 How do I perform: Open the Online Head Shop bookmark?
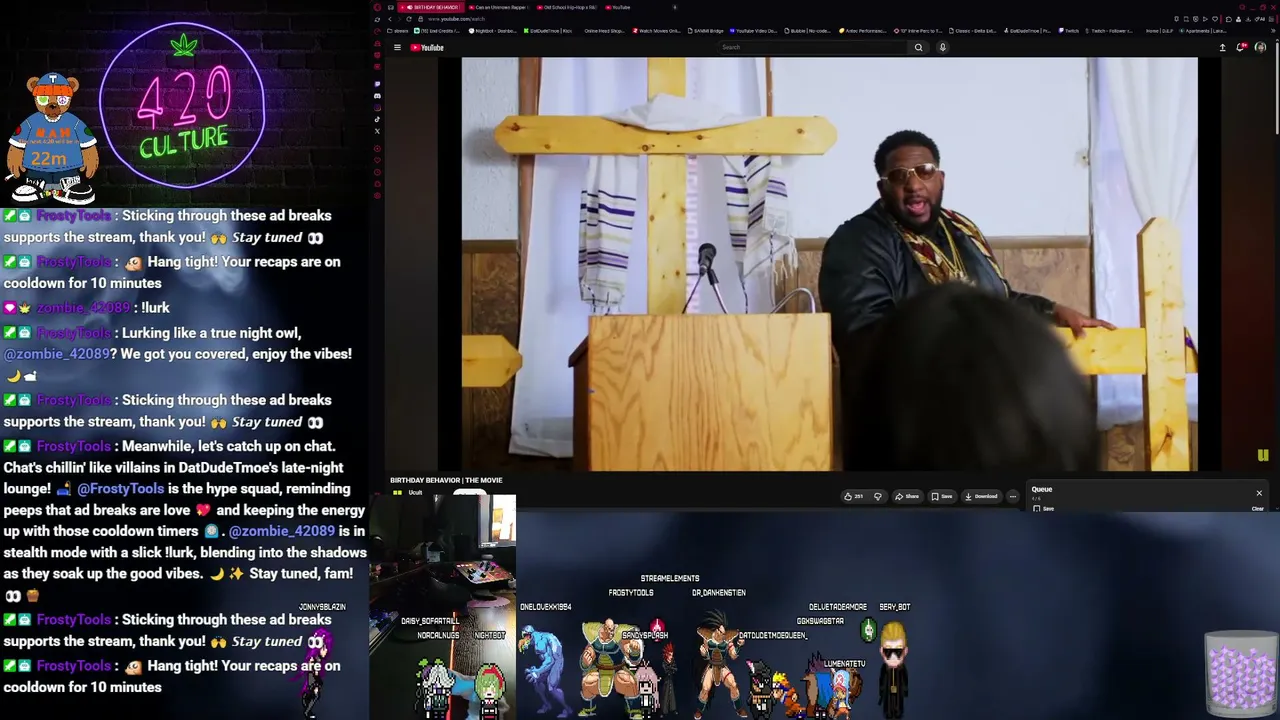tap(603, 31)
